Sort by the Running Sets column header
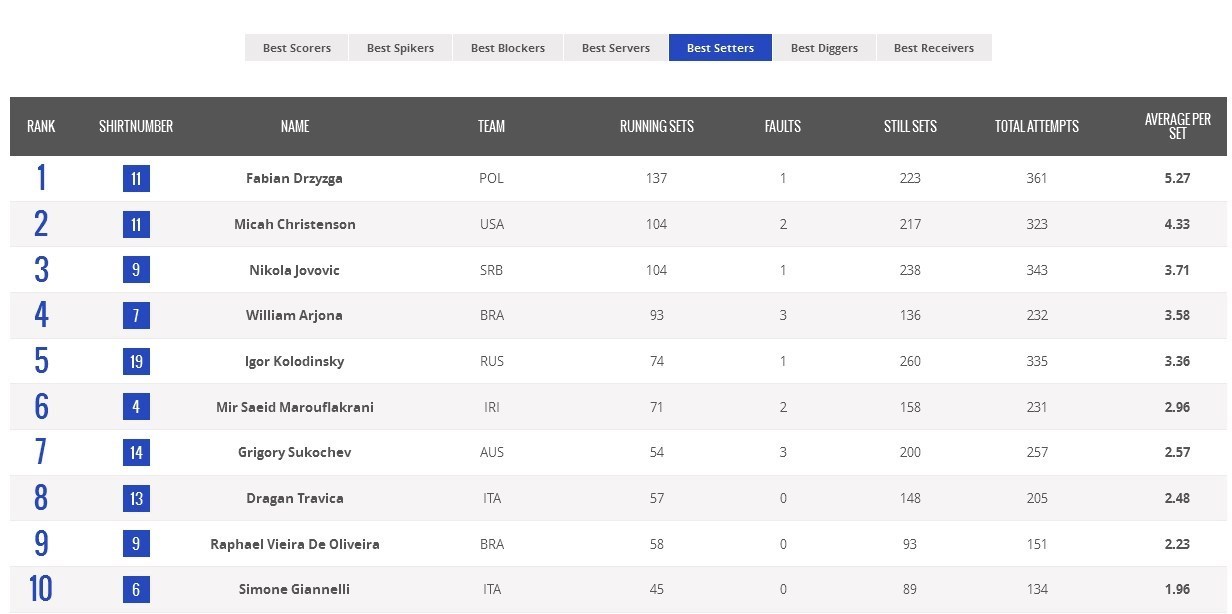The width and height of the screenshot is (1232, 614). point(656,126)
